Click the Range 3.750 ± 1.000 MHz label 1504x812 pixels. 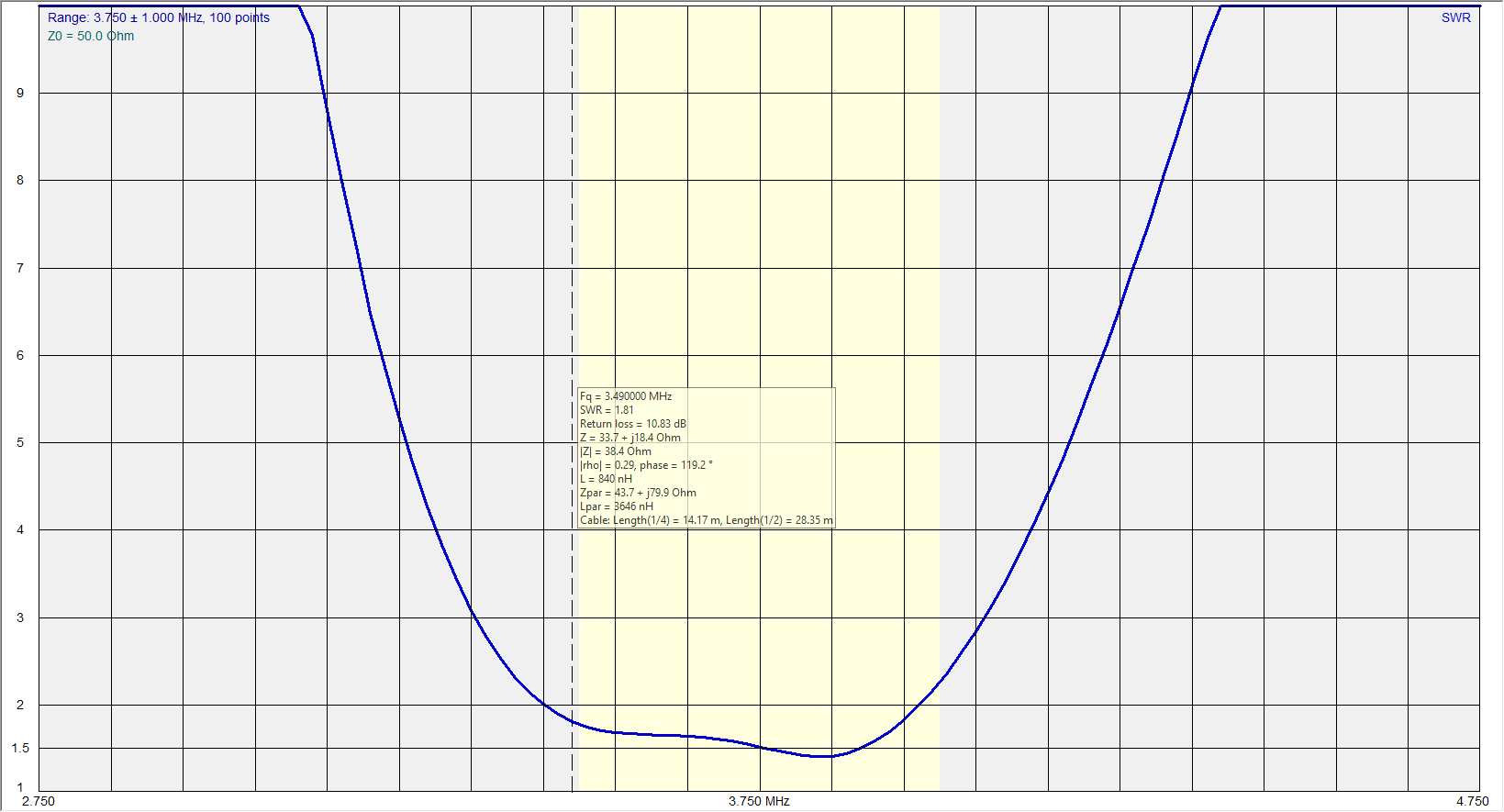(x=158, y=17)
